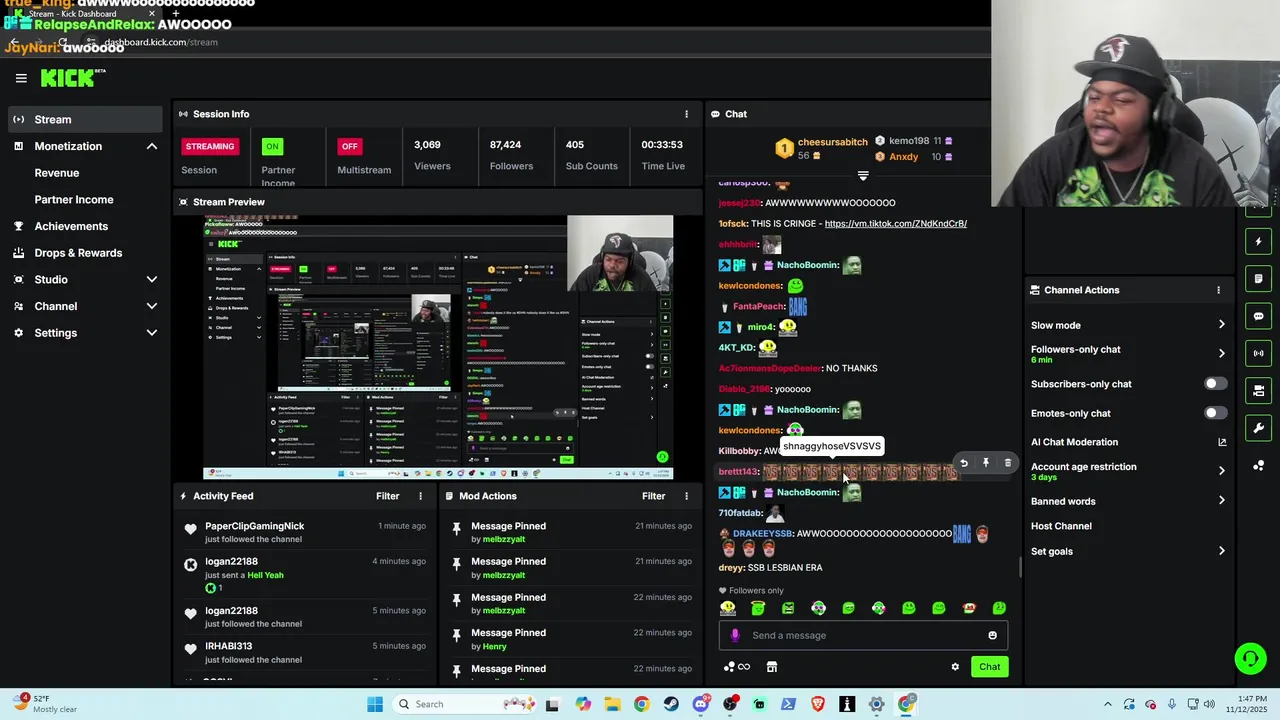Open Partner Income page
The image size is (1280, 720).
click(74, 200)
